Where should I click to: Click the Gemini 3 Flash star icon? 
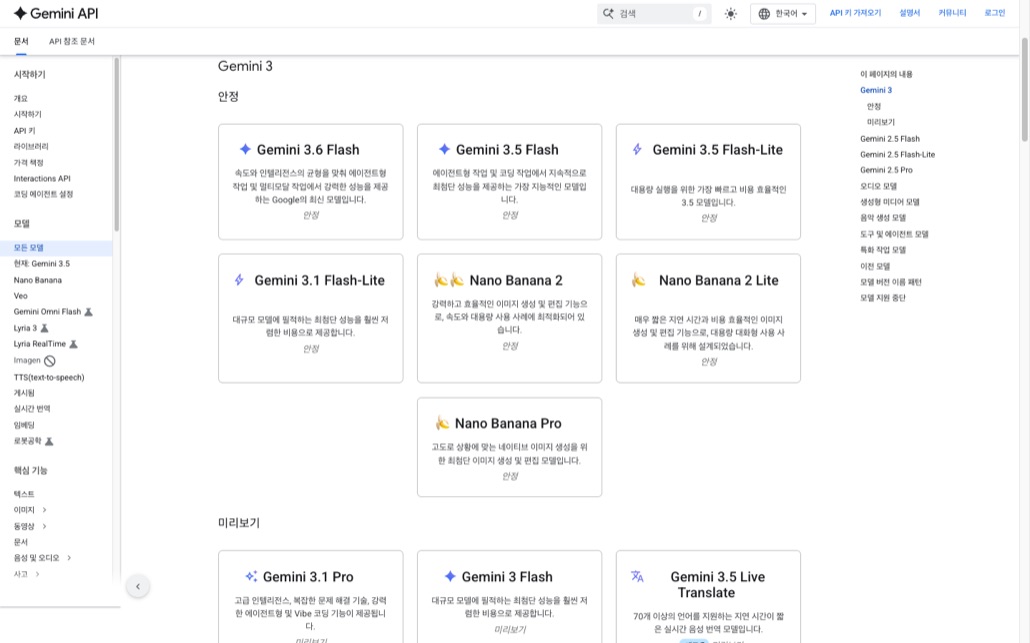pyautogui.click(x=449, y=576)
